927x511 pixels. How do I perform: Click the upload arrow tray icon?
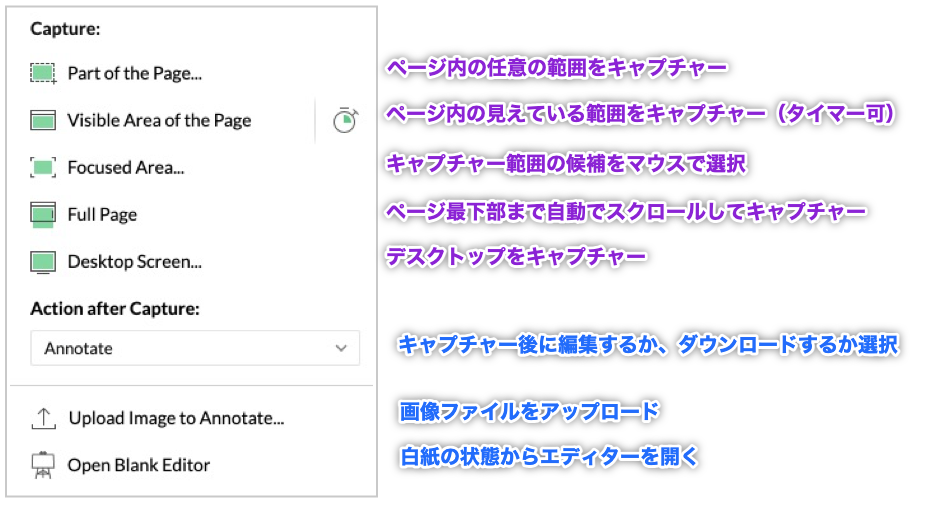[43, 418]
